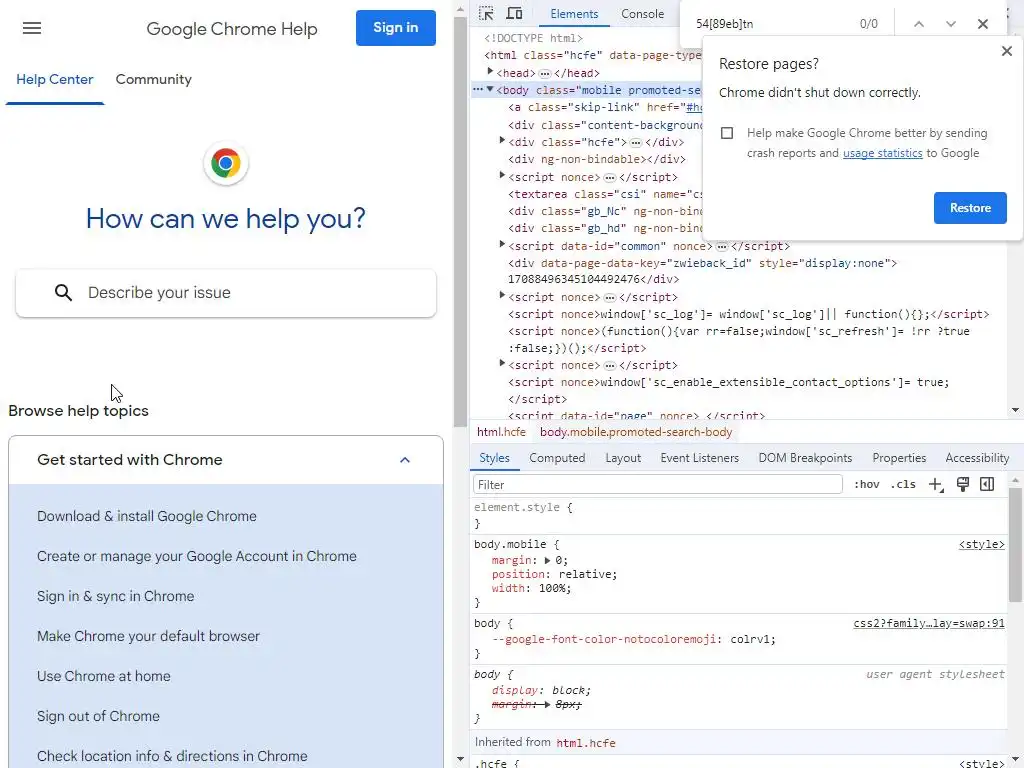The height and width of the screenshot is (768, 1024).
Task: Click the search magnifier icon
Action: (63, 293)
